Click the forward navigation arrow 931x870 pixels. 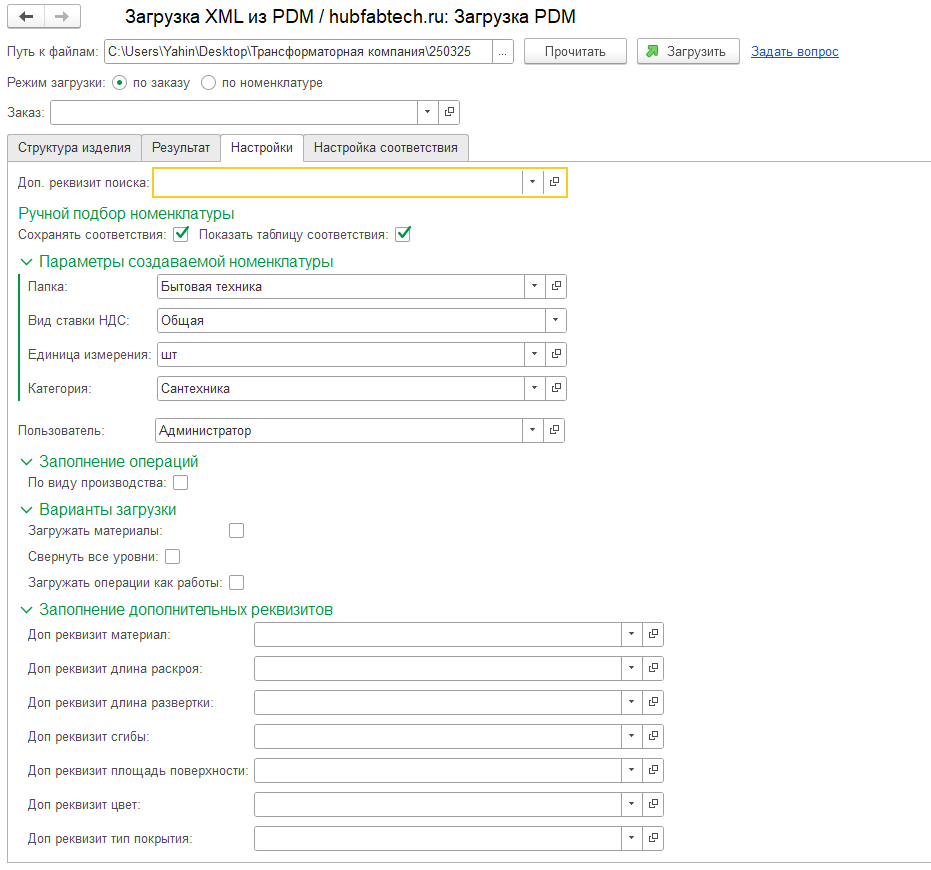coord(61,17)
